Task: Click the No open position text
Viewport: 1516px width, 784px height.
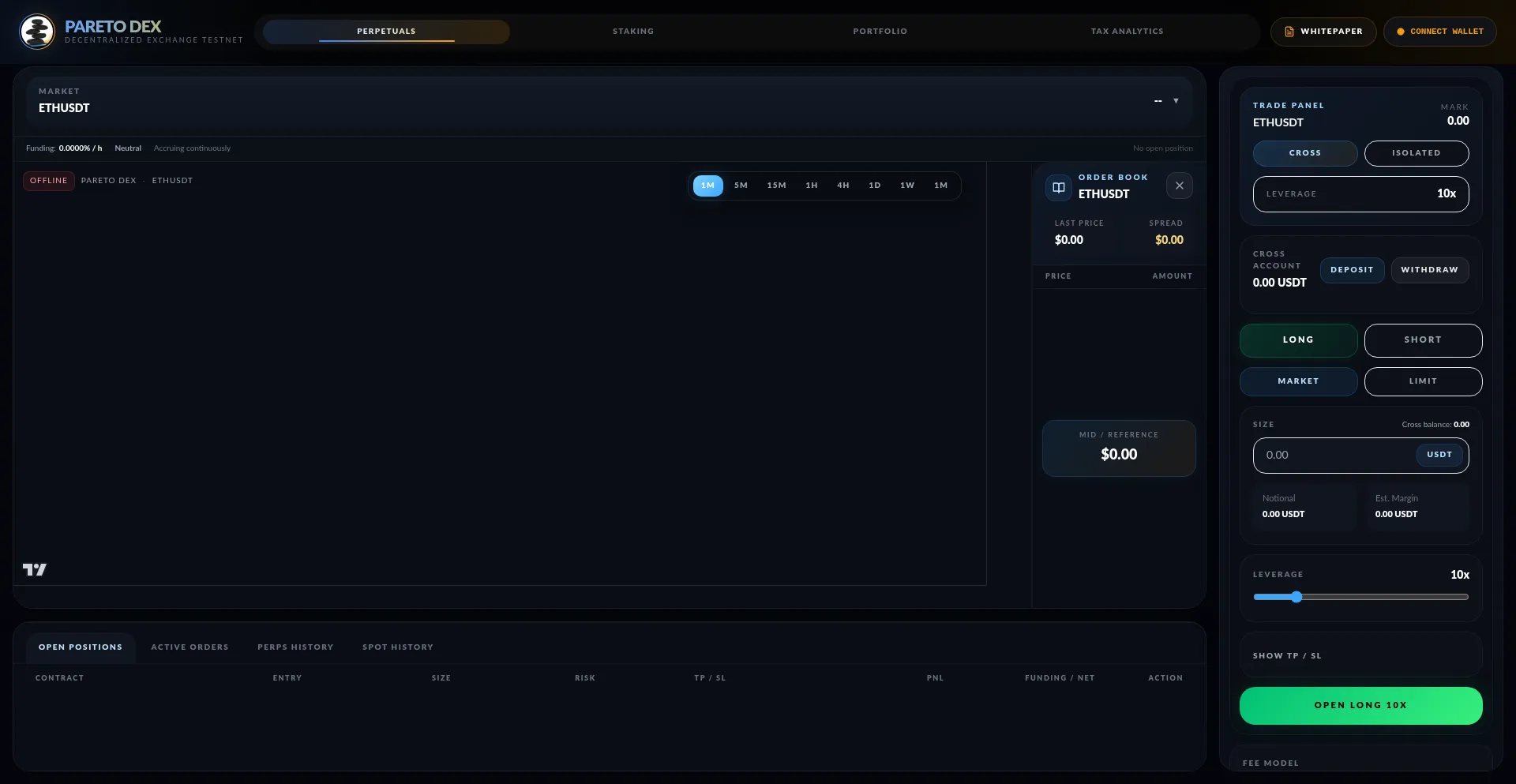Action: 1162,148
